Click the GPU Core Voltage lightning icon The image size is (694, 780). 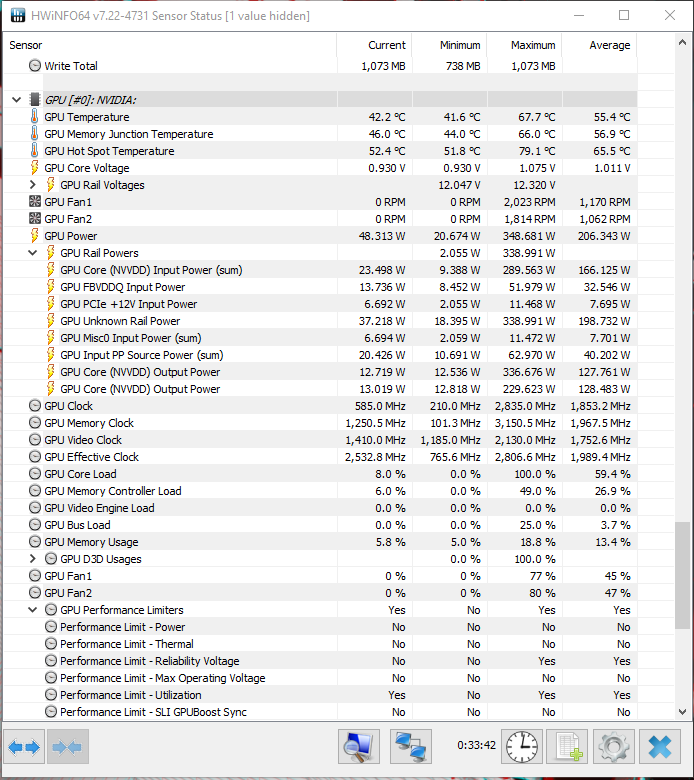pos(34,168)
